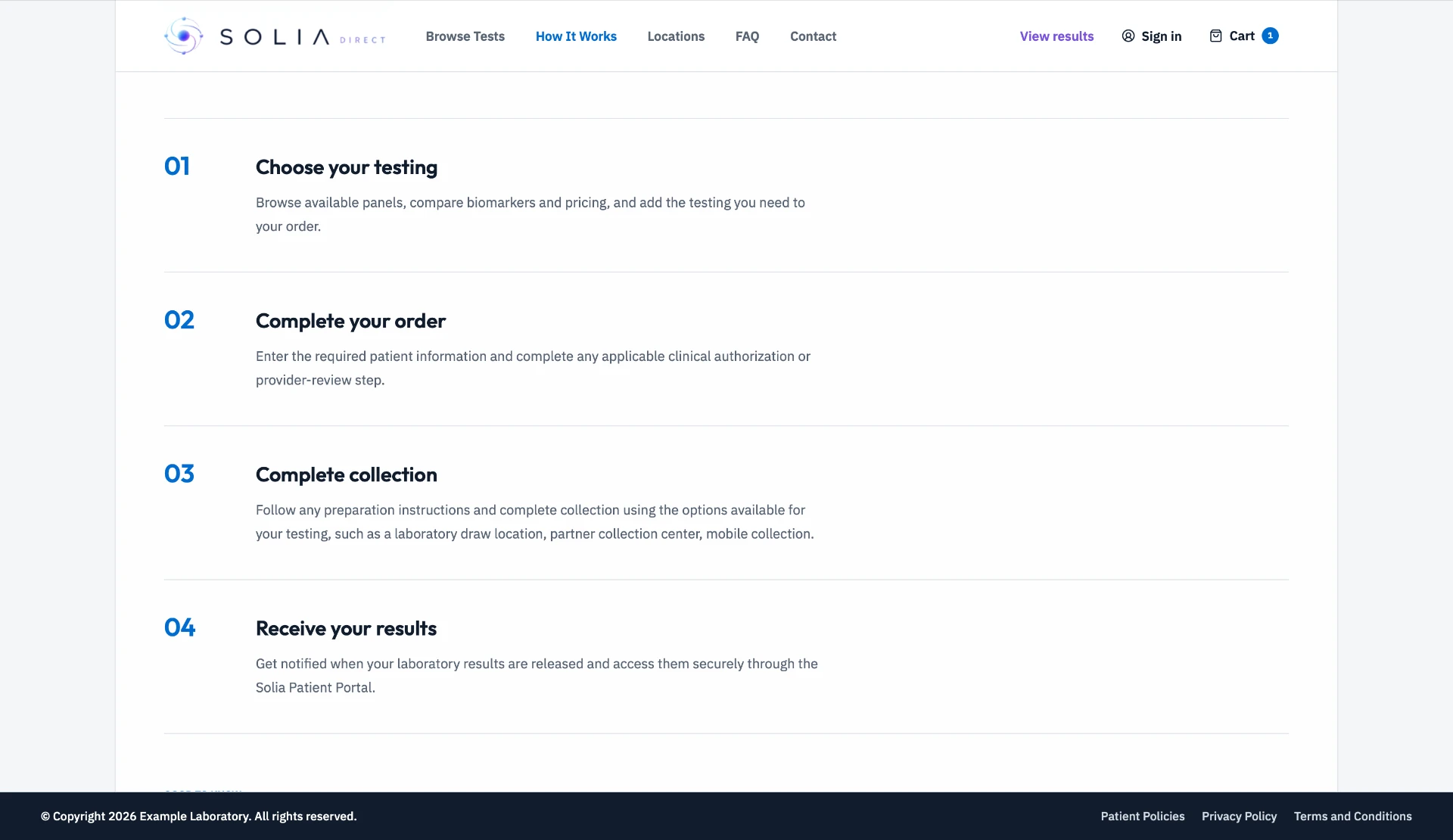Open Patient Policies footer link
Screen dimensions: 1453x840
(1143, 817)
